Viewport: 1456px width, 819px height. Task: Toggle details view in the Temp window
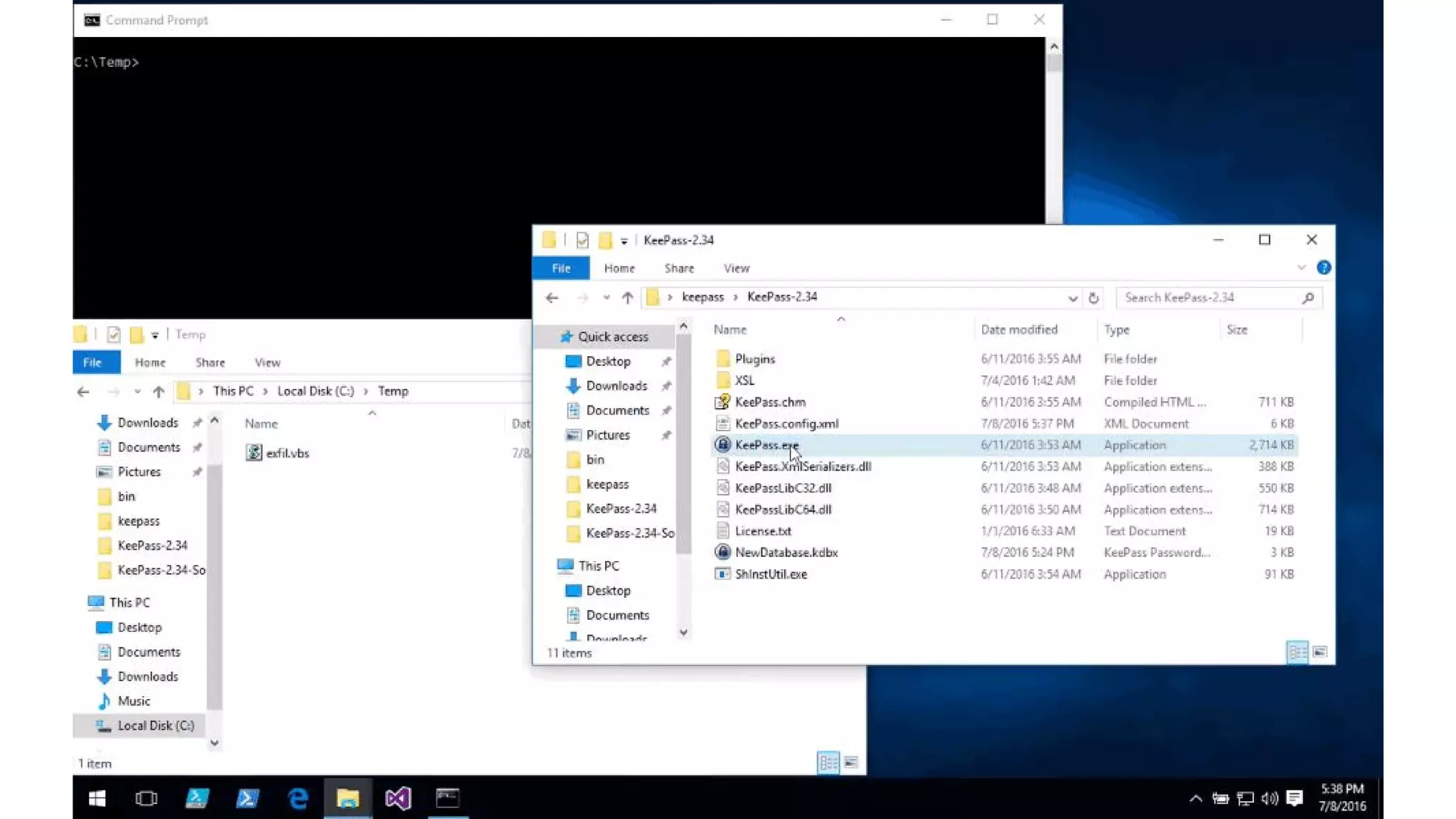pos(828,763)
